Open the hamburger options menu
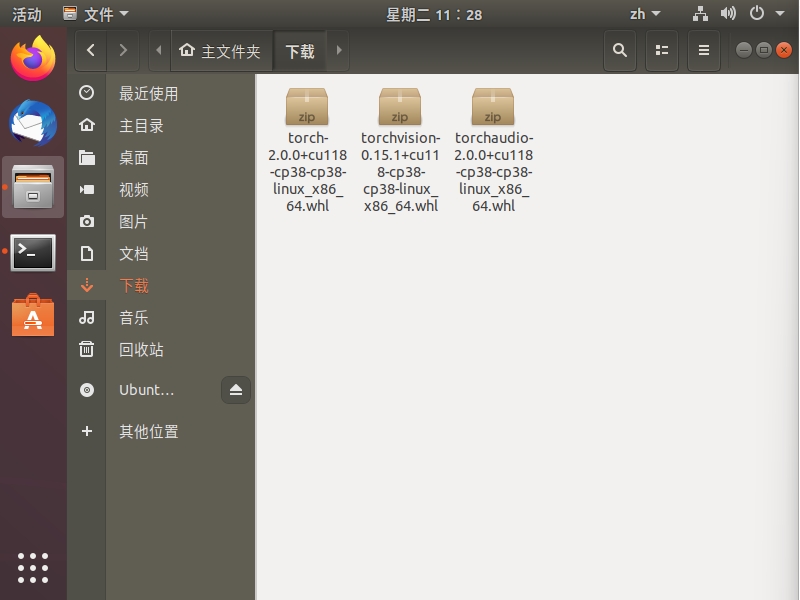 tap(703, 50)
